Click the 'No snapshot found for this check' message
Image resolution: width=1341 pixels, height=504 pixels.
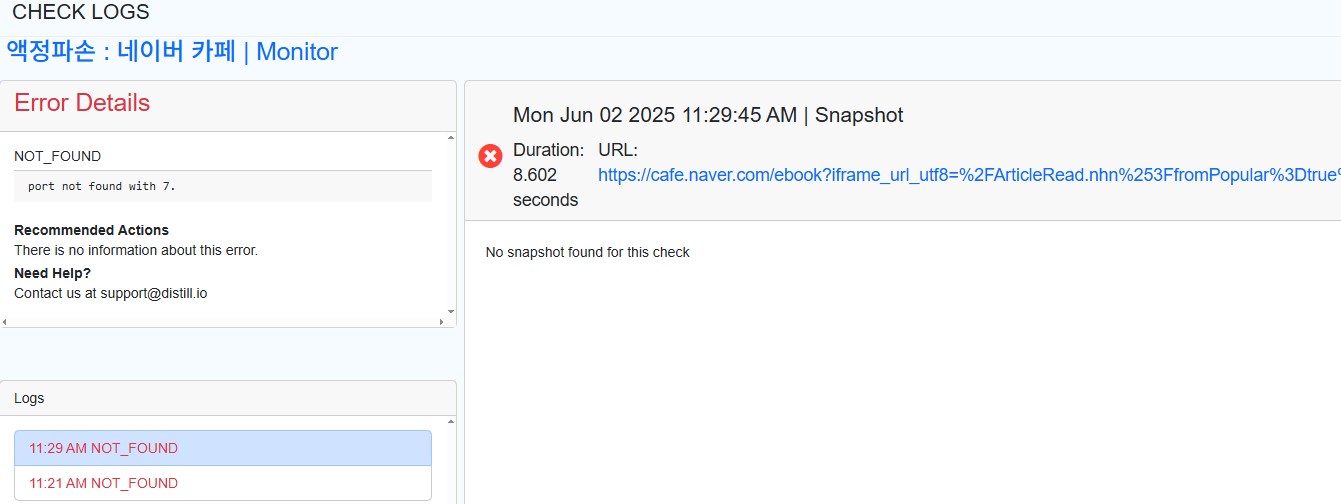tap(588, 252)
